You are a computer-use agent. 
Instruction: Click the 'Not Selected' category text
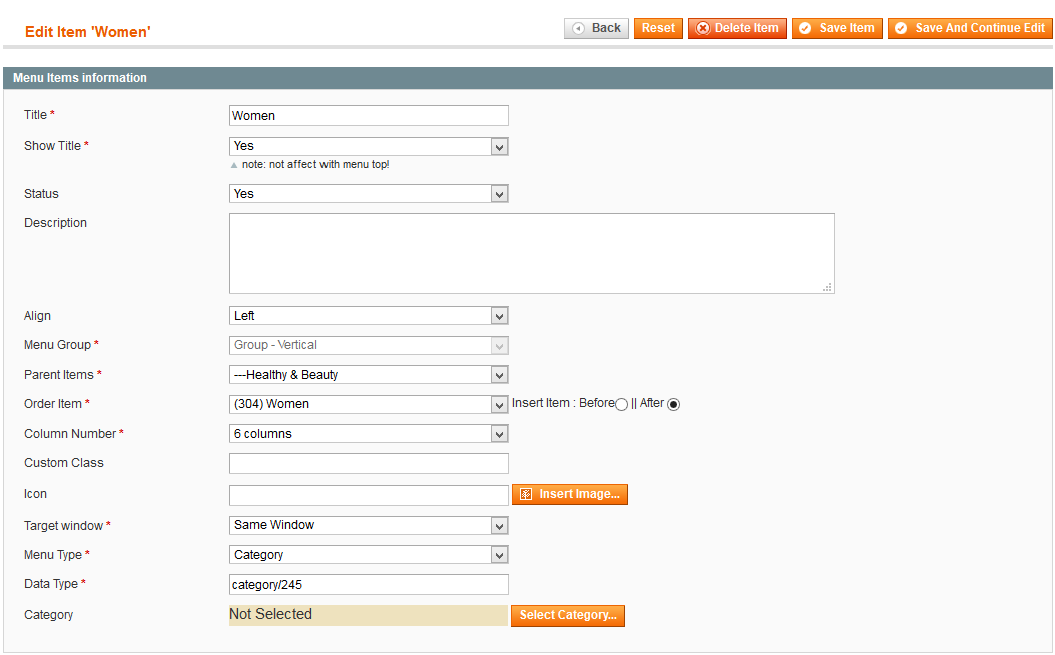pyautogui.click(x=270, y=614)
